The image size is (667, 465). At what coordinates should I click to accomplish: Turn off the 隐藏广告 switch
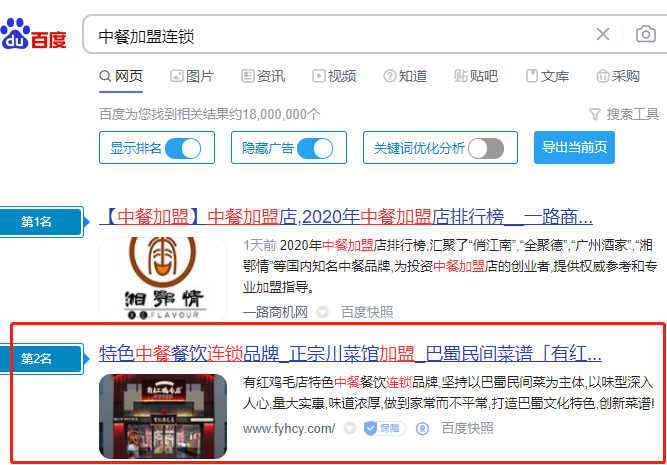315,148
